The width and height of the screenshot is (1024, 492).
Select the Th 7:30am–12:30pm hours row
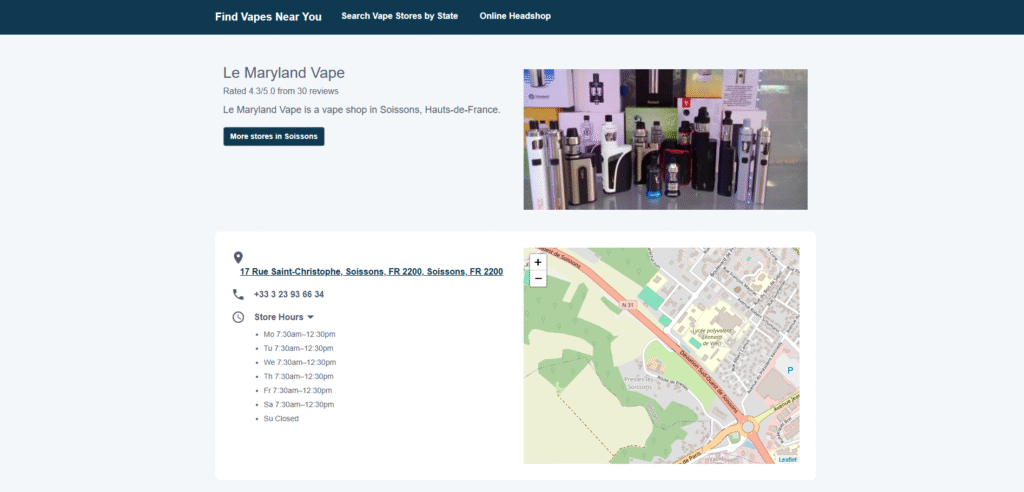click(x=298, y=376)
